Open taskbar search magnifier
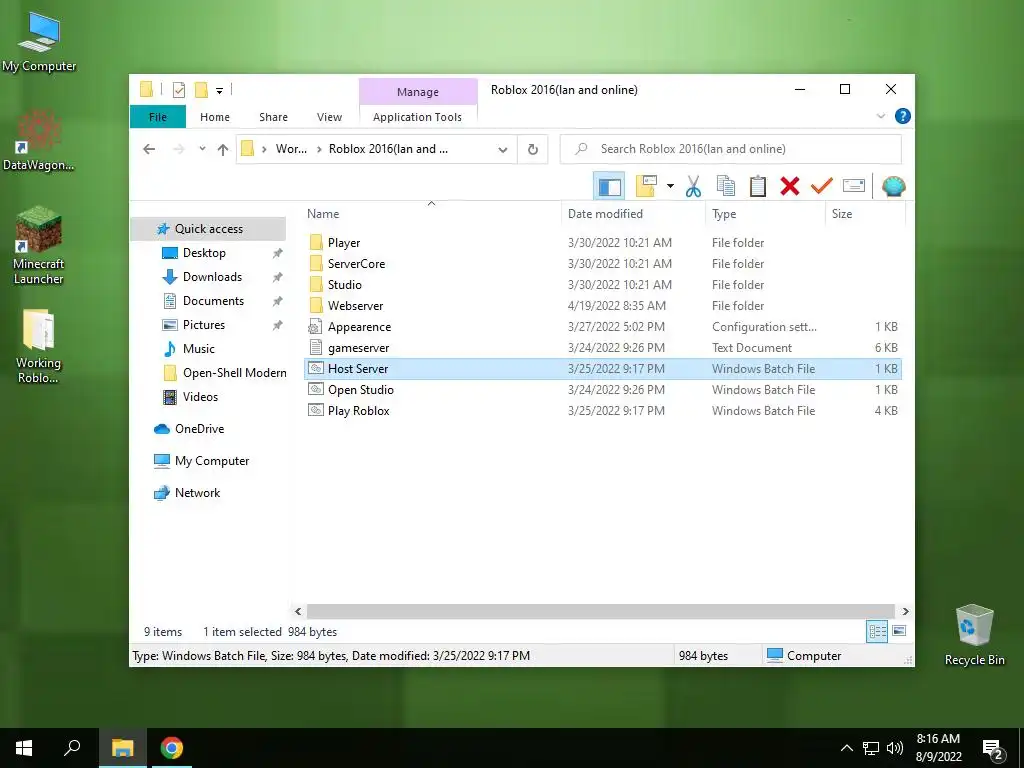1024x768 pixels. click(72, 748)
